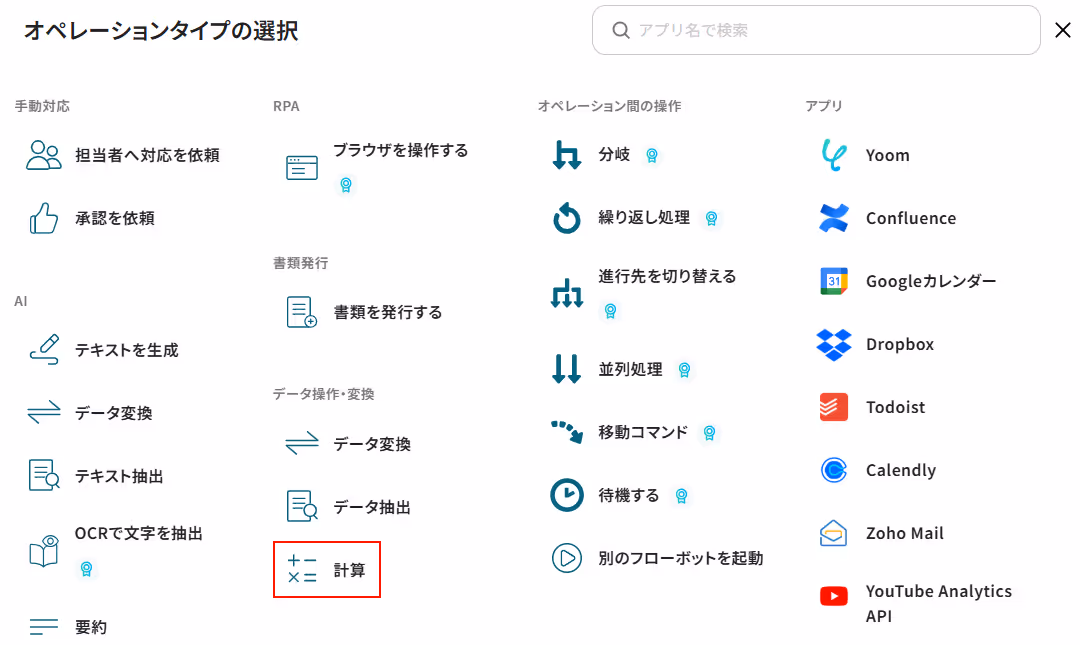Viewport: 1080px width, 645px height.
Task: Select 担当者へ対応を依頼 operation label
Action: [x=147, y=155]
